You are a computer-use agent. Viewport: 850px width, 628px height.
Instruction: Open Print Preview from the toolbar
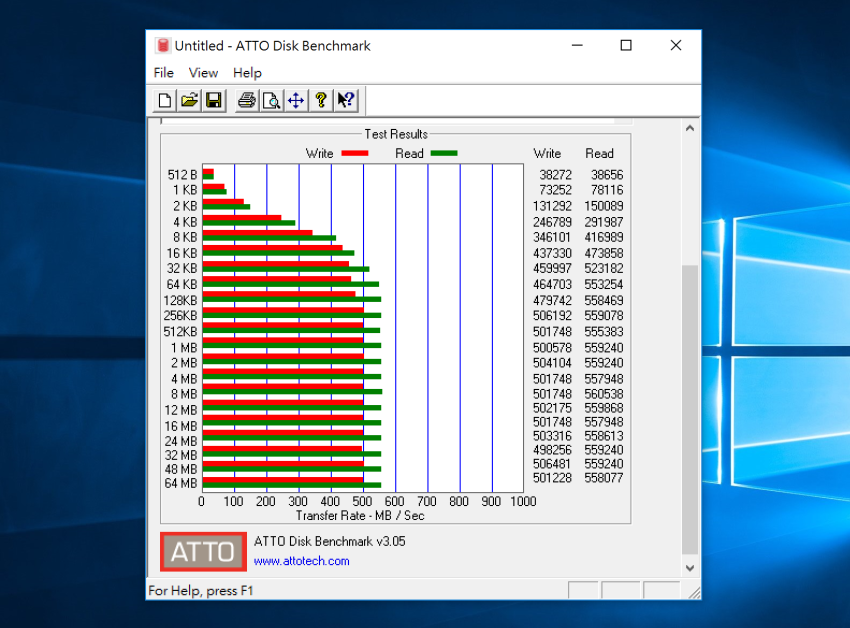tap(270, 100)
